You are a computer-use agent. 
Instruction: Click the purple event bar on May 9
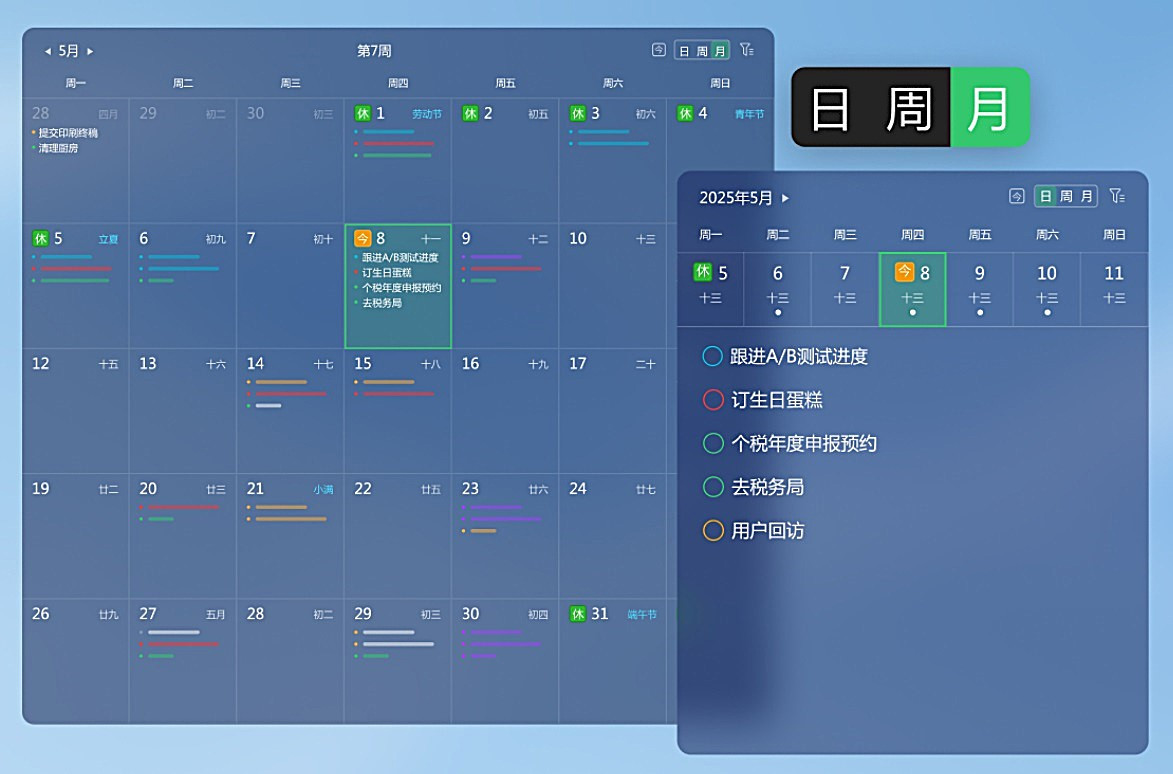tap(495, 257)
